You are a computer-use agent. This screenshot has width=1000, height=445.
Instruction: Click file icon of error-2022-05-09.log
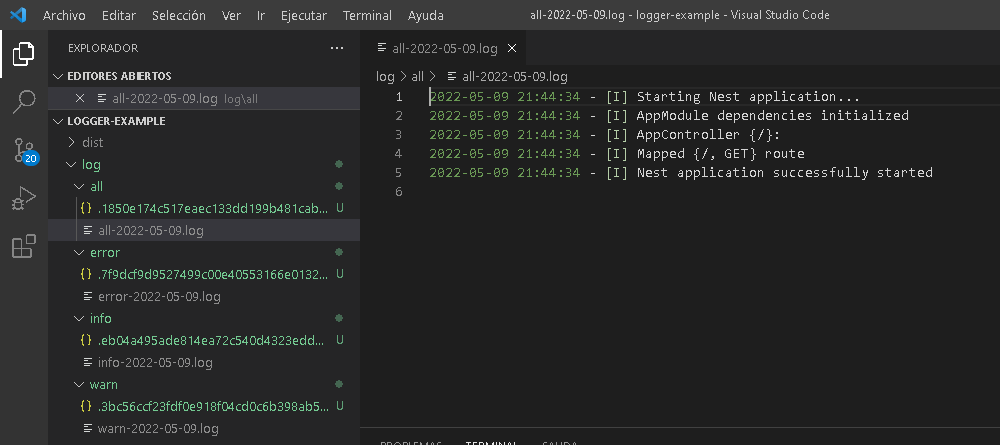(x=88, y=296)
